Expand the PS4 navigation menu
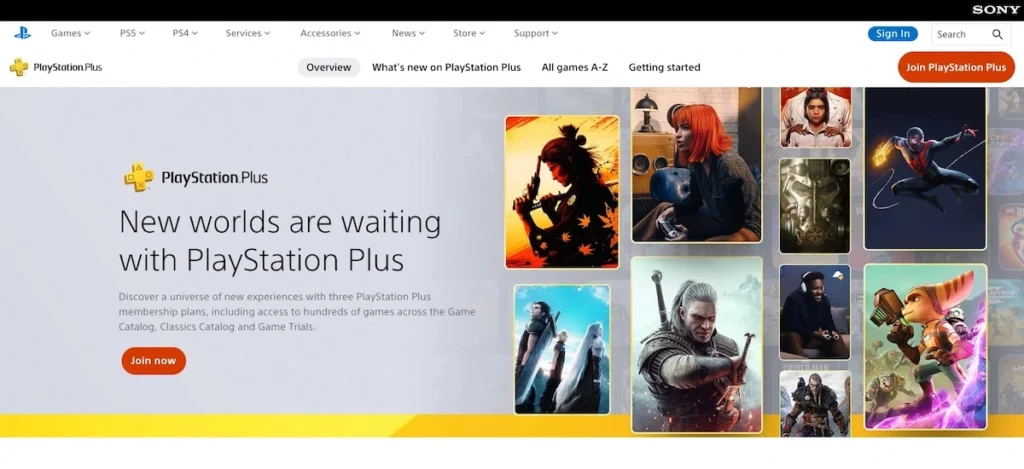 tap(185, 33)
